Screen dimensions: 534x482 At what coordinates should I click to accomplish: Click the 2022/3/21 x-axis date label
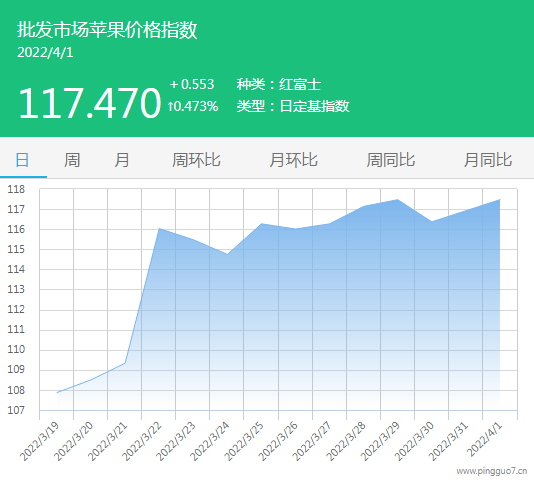point(108,441)
